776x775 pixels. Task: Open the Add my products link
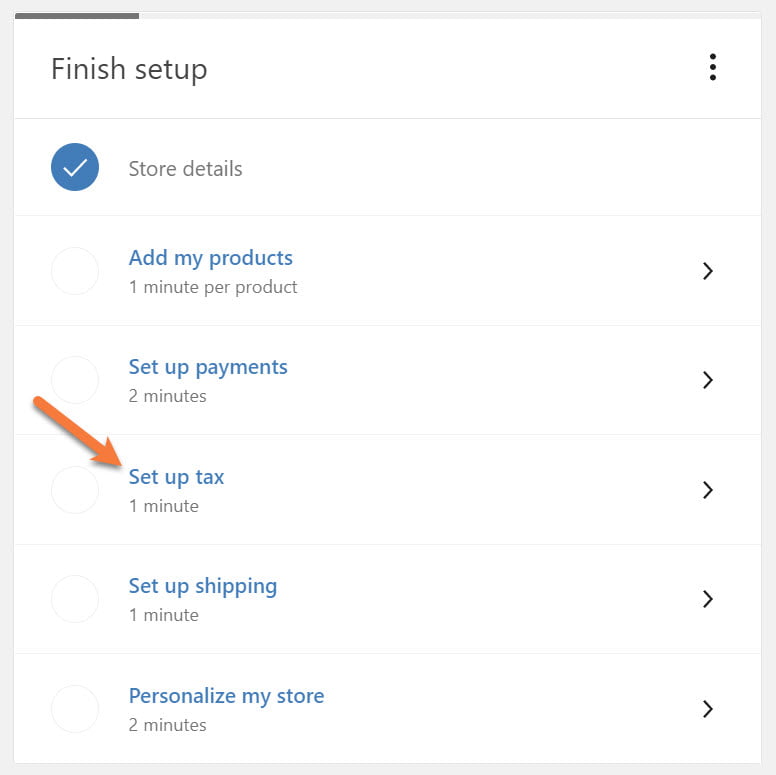210,258
